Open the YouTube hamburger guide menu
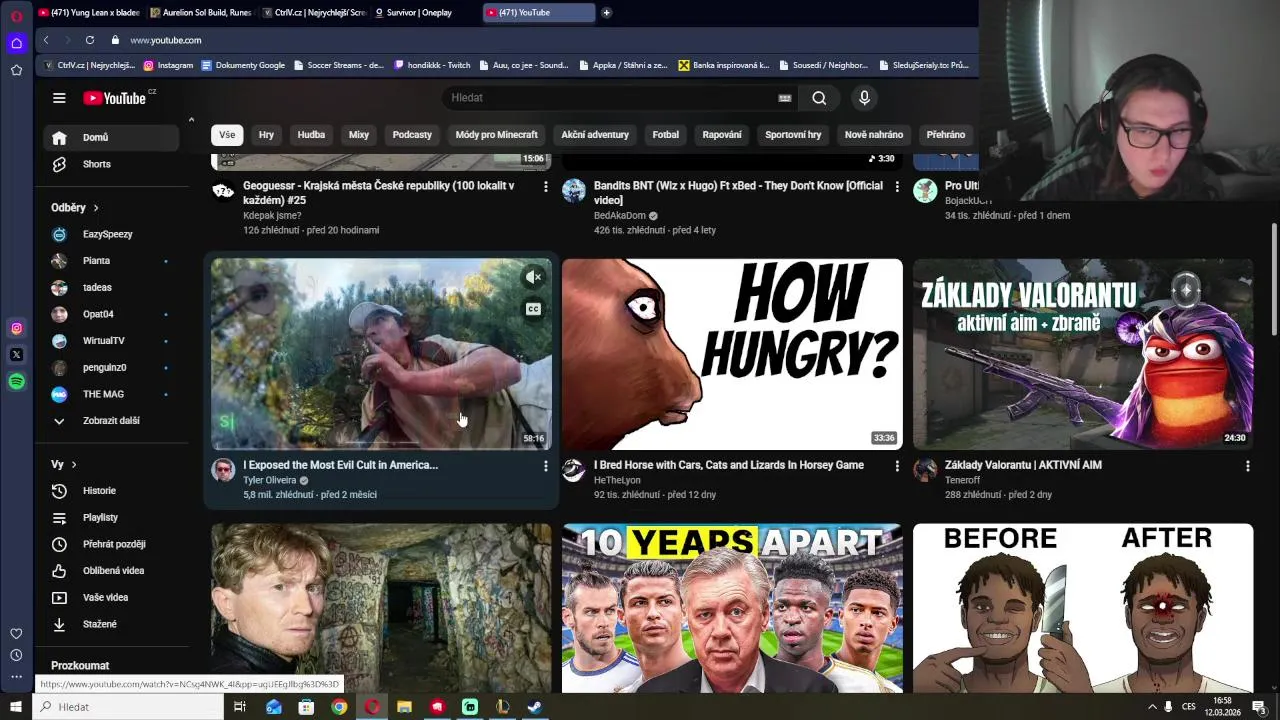The image size is (1280, 720). click(59, 98)
